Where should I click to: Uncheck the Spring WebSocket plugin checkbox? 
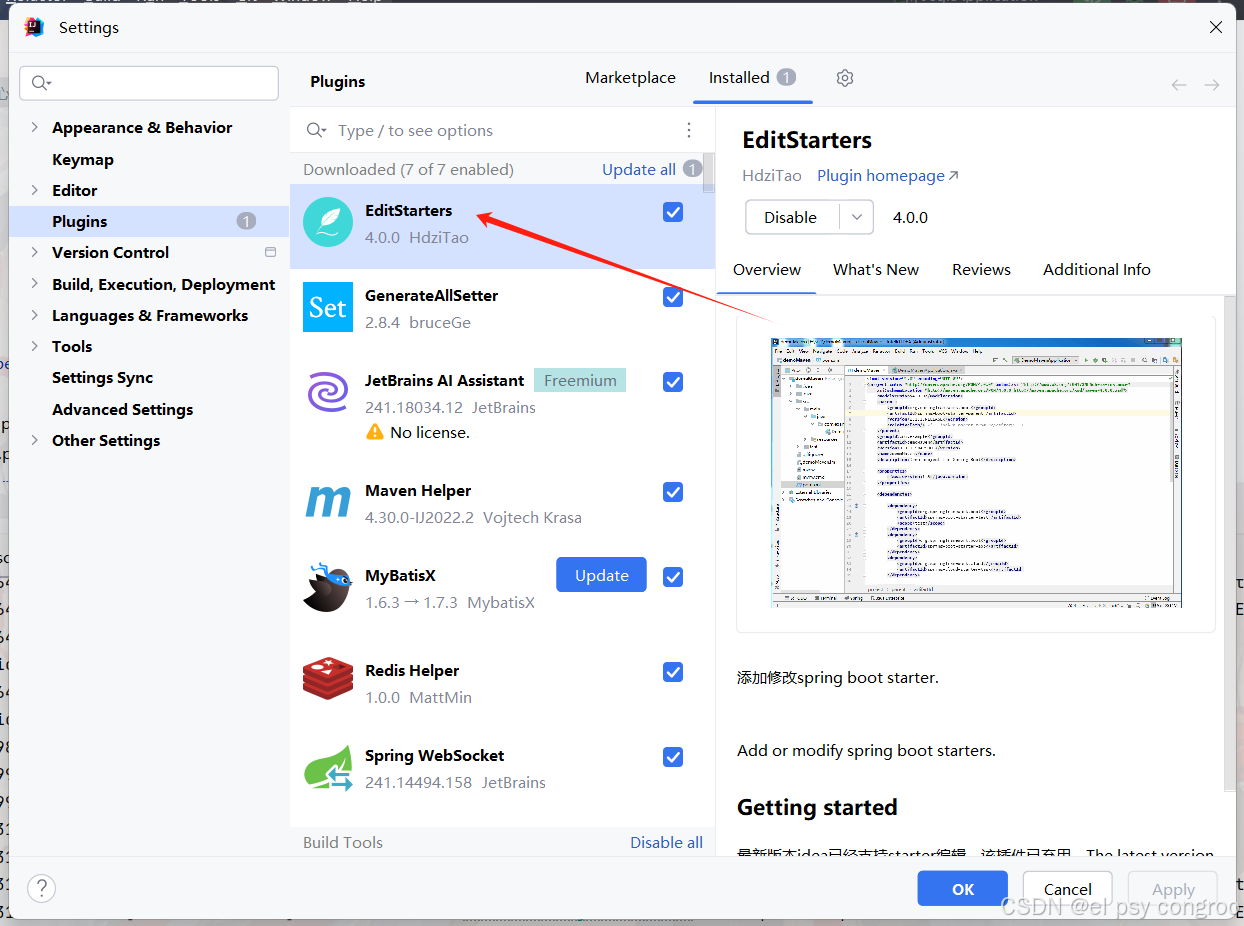click(673, 757)
